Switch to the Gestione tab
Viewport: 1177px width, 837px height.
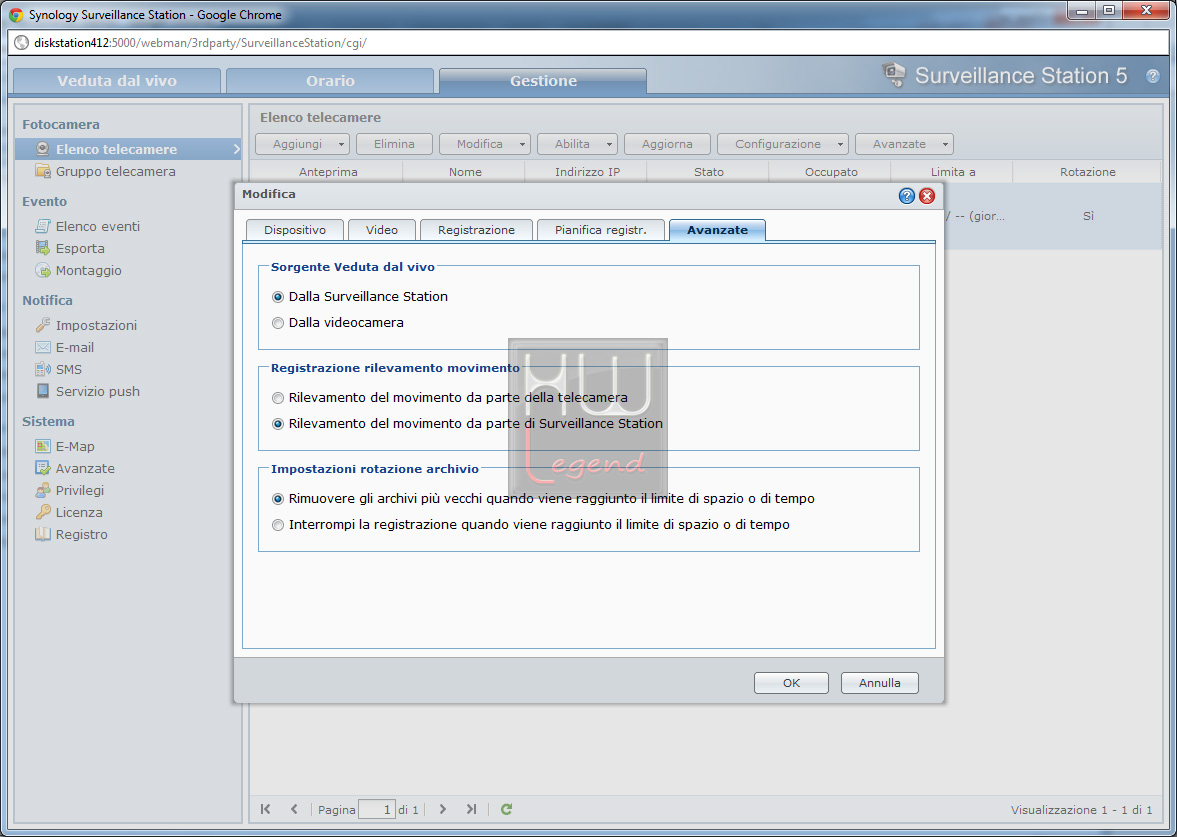click(543, 81)
